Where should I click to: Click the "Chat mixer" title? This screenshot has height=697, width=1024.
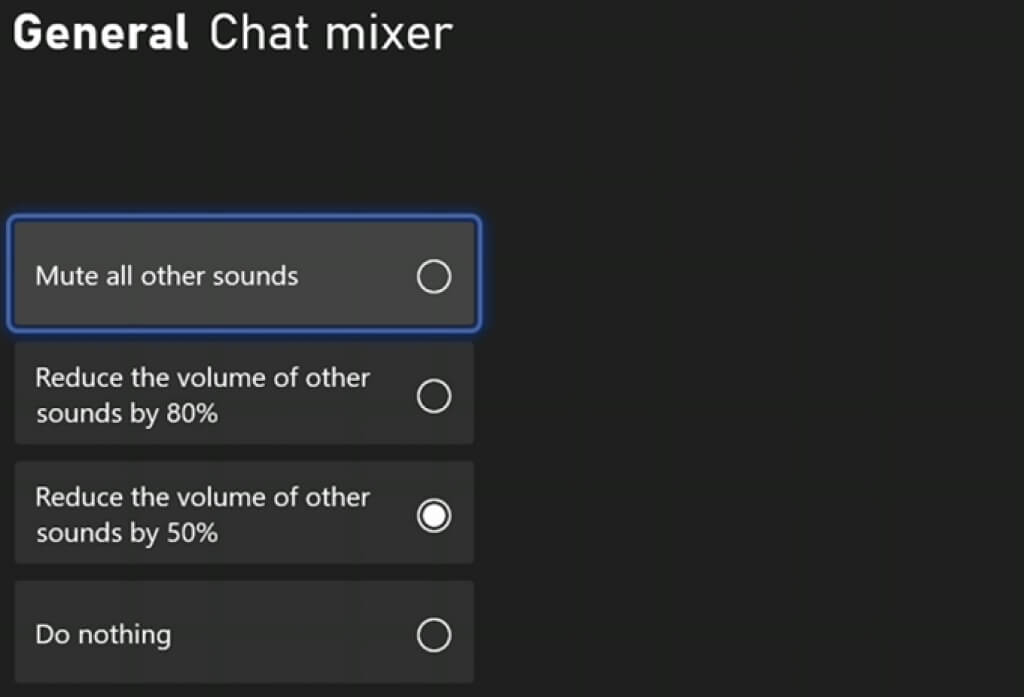pyautogui.click(x=330, y=33)
